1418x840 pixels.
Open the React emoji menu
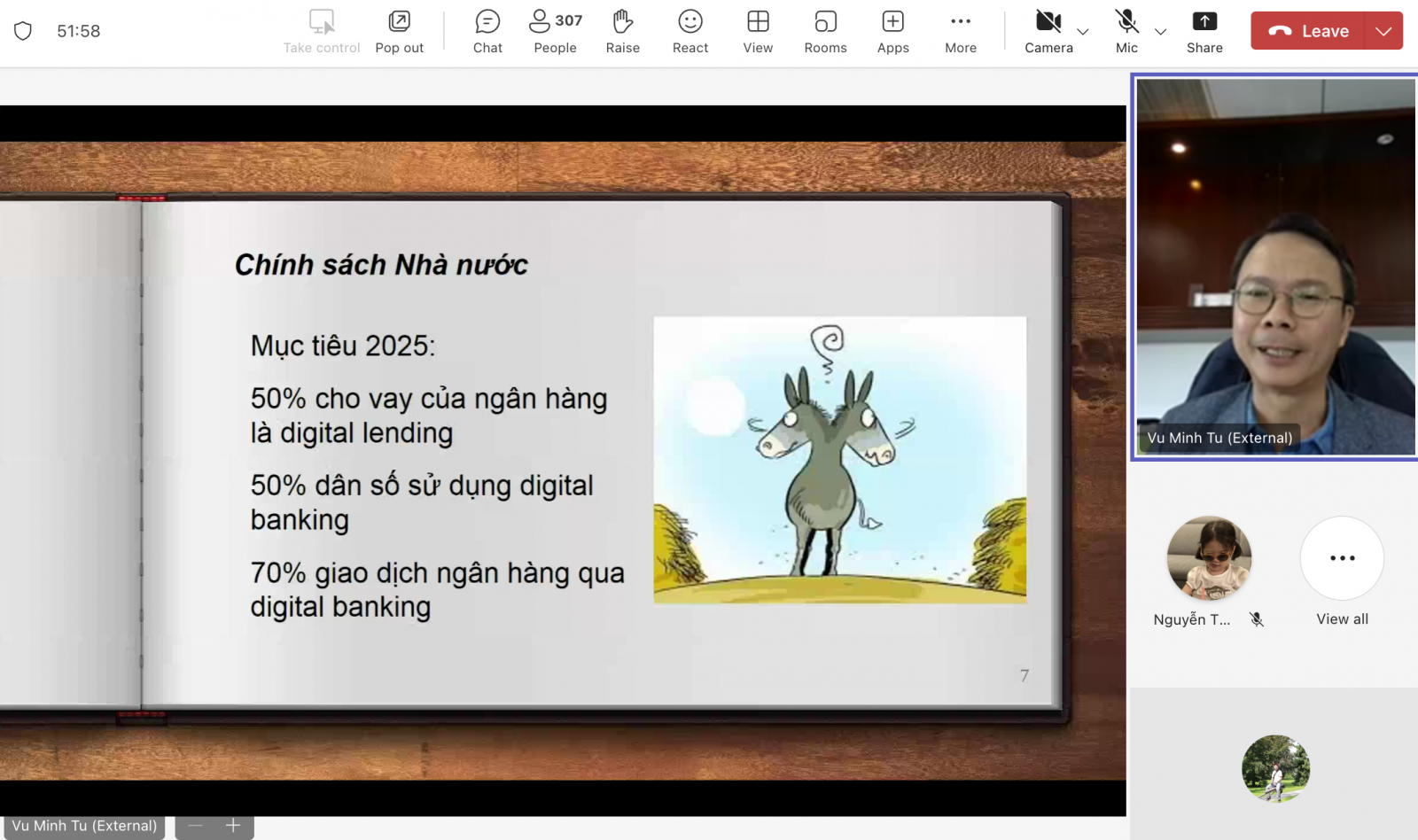(690, 32)
